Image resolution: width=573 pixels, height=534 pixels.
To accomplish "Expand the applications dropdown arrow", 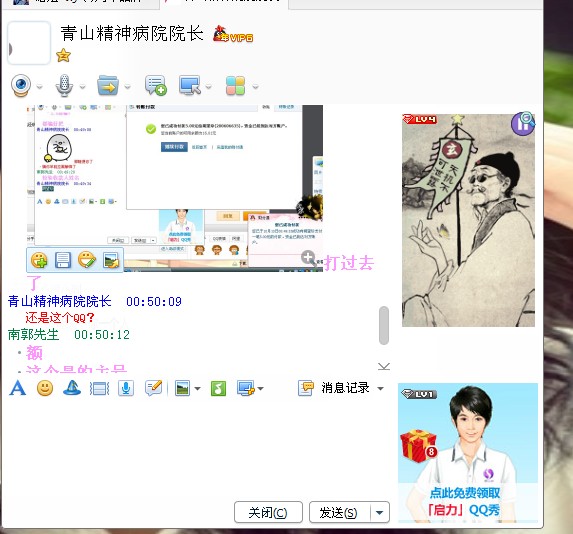I will (255, 87).
